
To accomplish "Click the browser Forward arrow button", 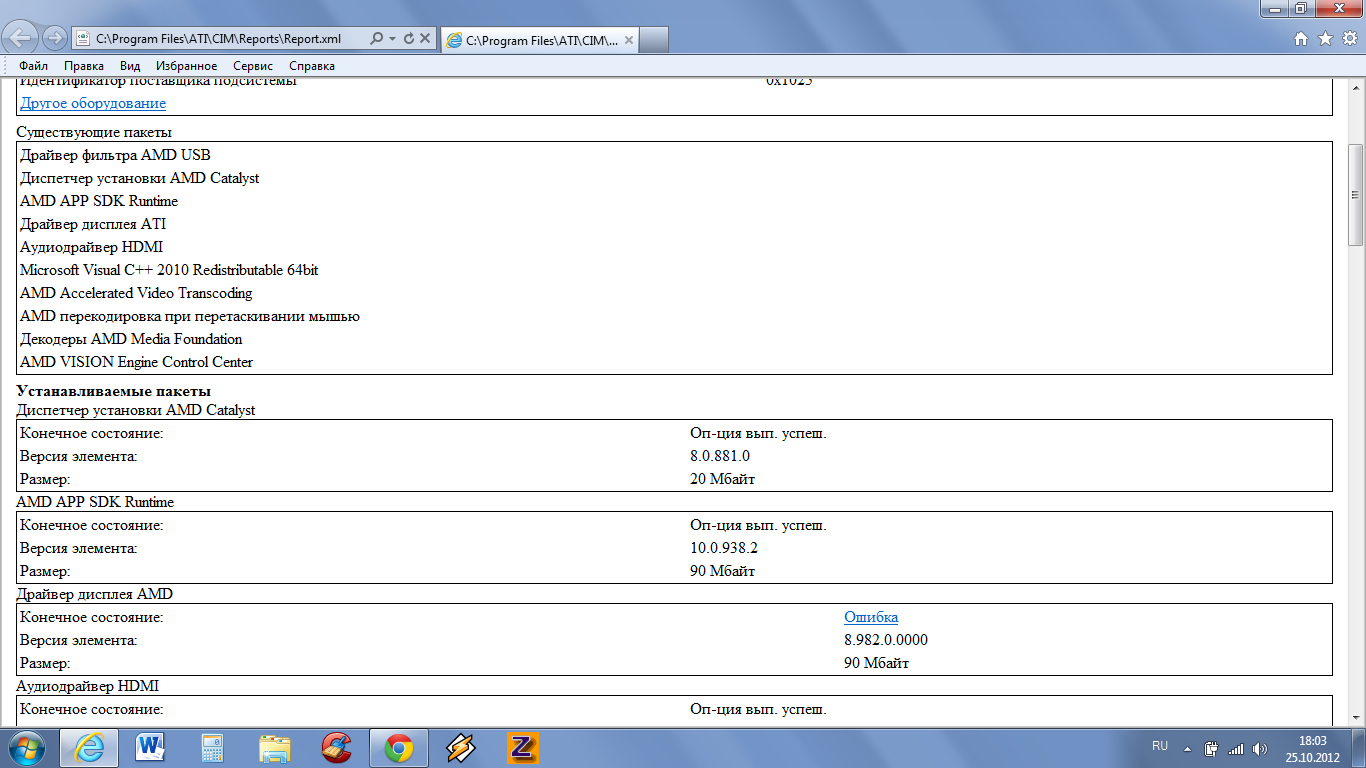I will coord(55,38).
